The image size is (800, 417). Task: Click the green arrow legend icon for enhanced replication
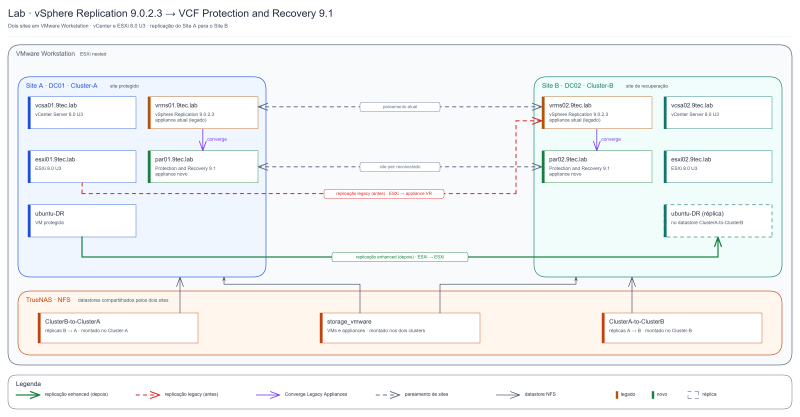pyautogui.click(x=28, y=395)
